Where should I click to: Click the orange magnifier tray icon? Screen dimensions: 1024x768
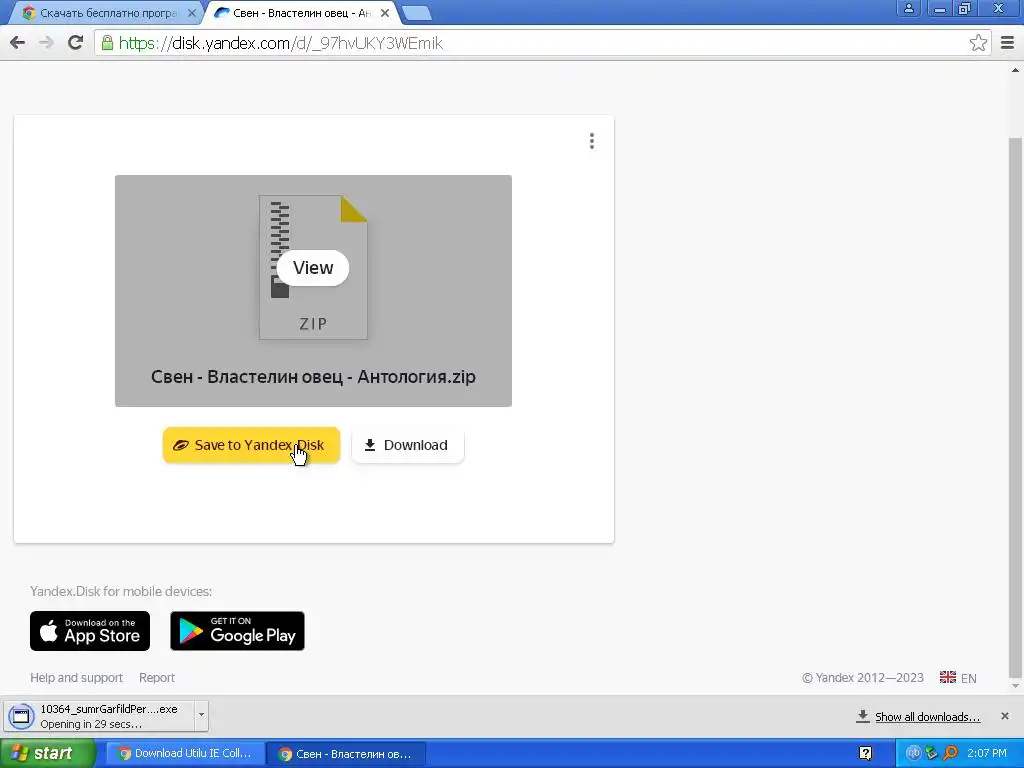951,754
